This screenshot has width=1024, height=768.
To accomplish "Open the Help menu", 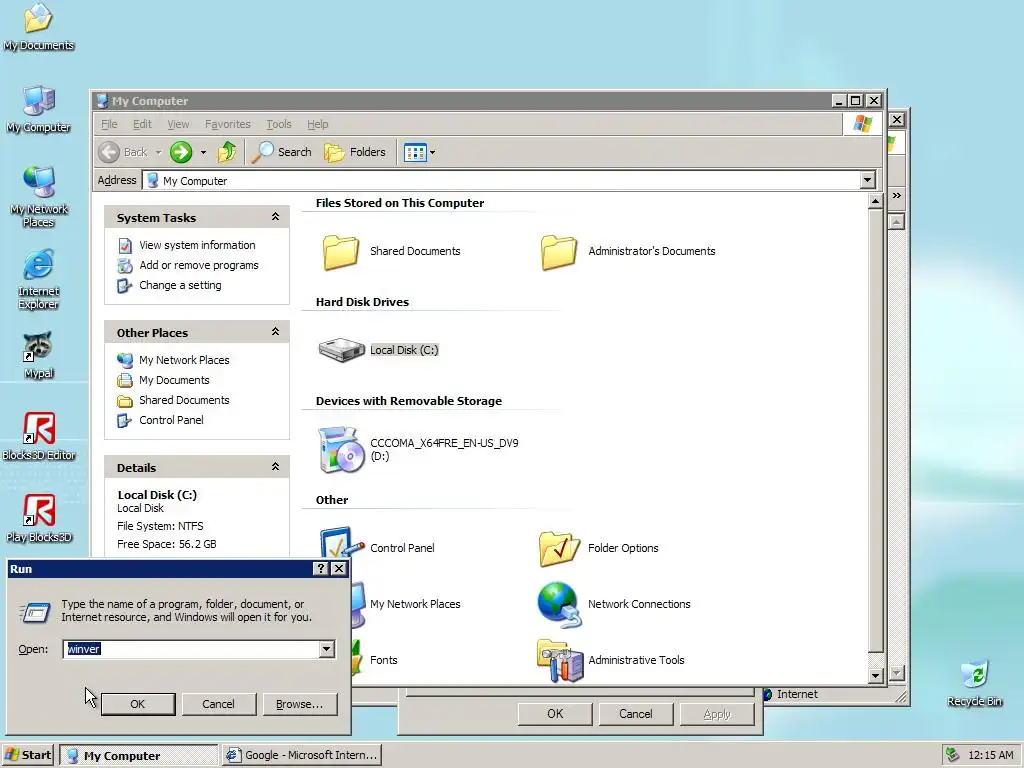I will (317, 124).
